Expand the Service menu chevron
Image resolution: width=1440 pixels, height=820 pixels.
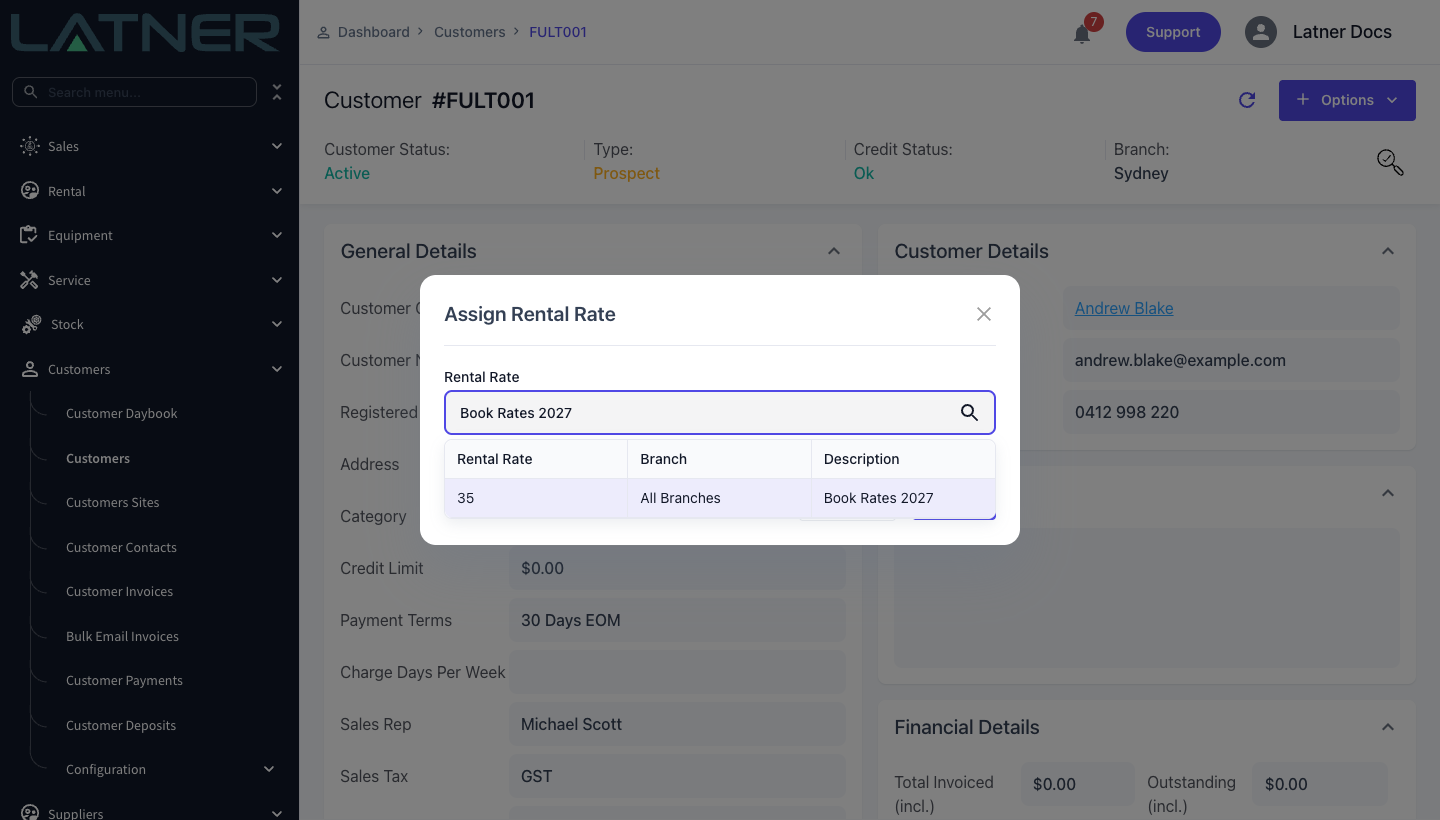click(277, 280)
